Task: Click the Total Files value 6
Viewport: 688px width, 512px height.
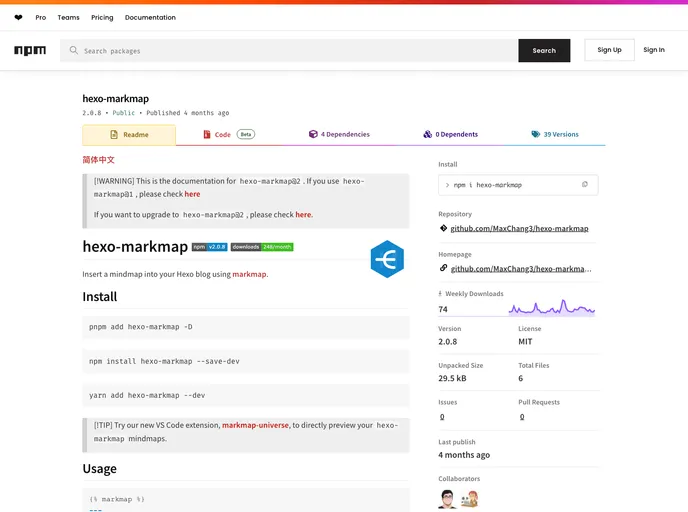Action: (x=520, y=378)
